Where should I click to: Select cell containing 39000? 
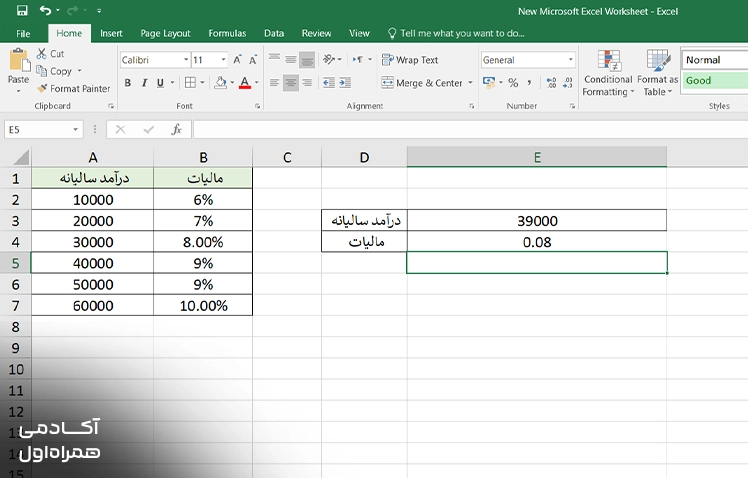coord(537,220)
